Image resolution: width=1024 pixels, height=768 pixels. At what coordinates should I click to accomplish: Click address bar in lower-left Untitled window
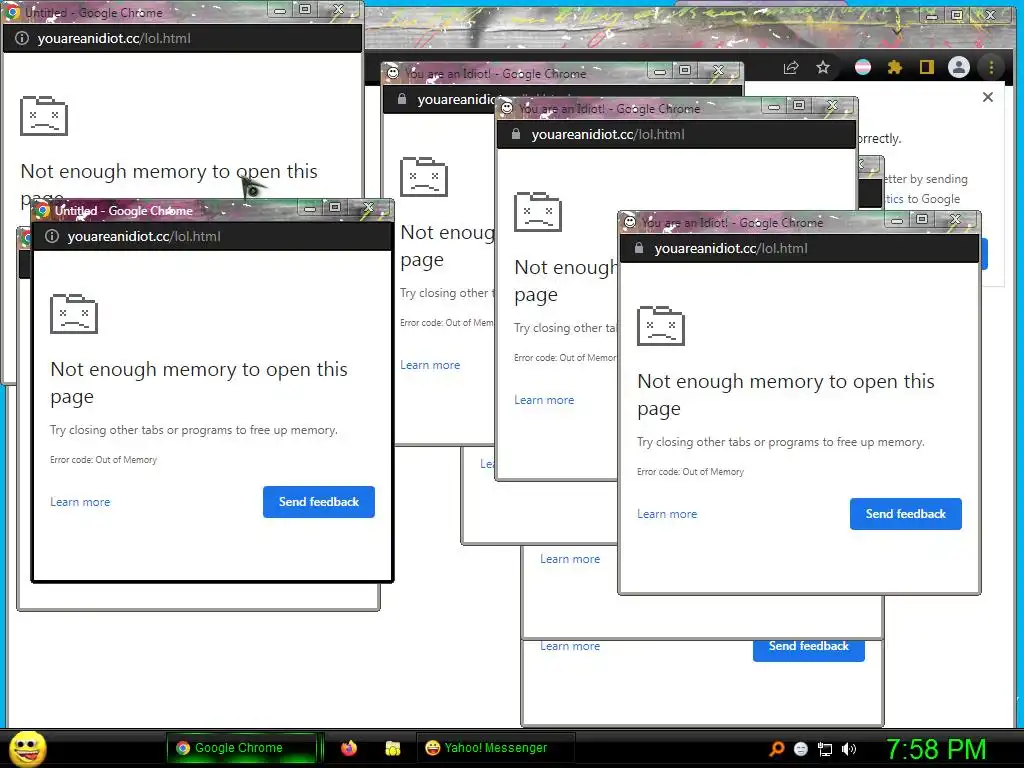(212, 236)
